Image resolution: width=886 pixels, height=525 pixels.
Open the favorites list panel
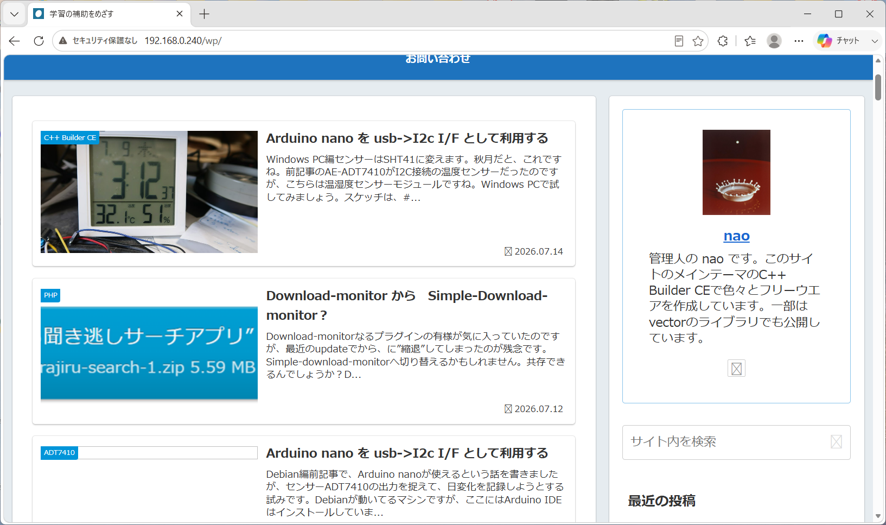(x=750, y=41)
